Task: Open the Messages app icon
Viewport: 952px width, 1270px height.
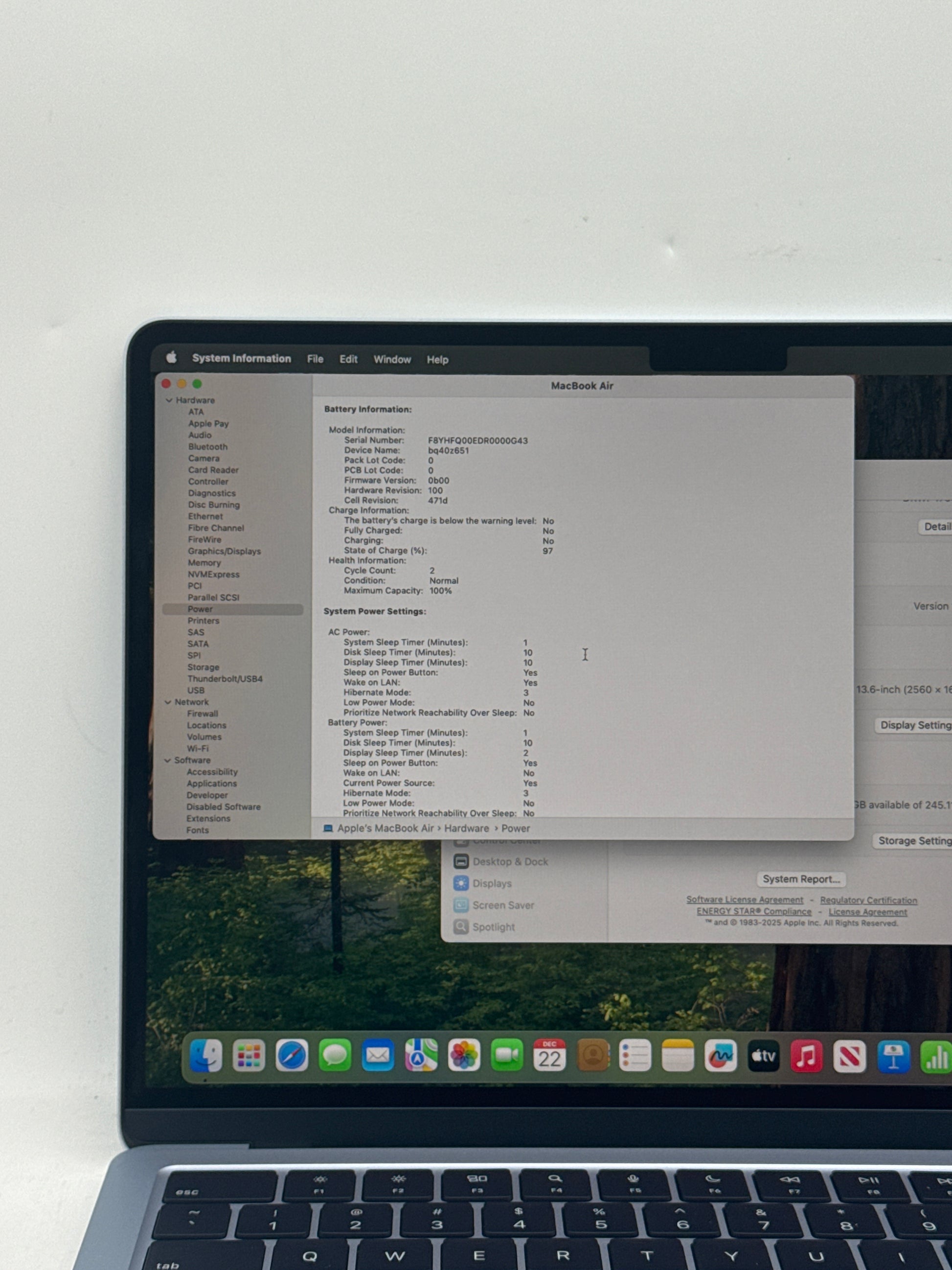Action: point(335,1055)
